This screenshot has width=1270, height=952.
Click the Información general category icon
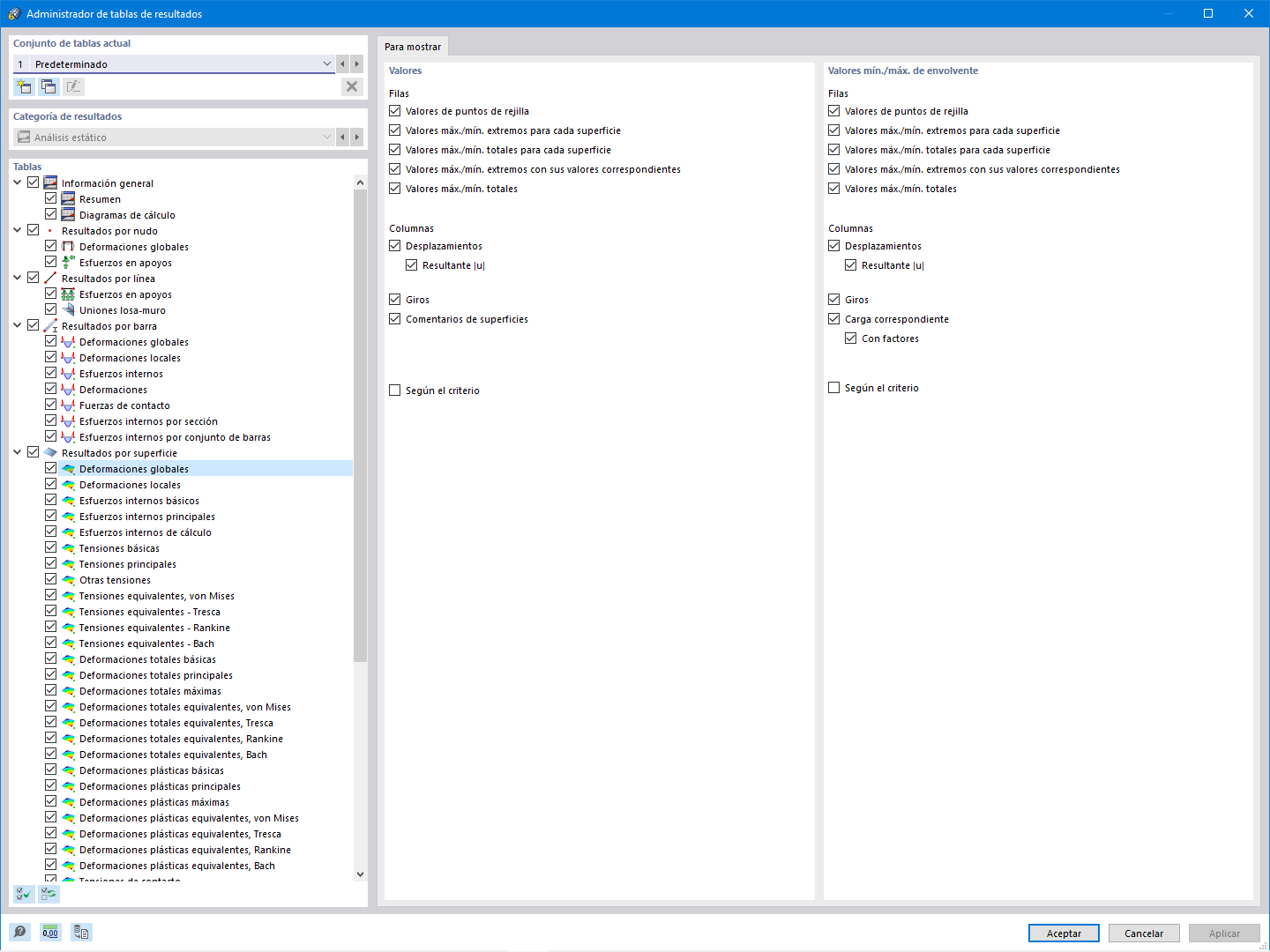coord(50,183)
